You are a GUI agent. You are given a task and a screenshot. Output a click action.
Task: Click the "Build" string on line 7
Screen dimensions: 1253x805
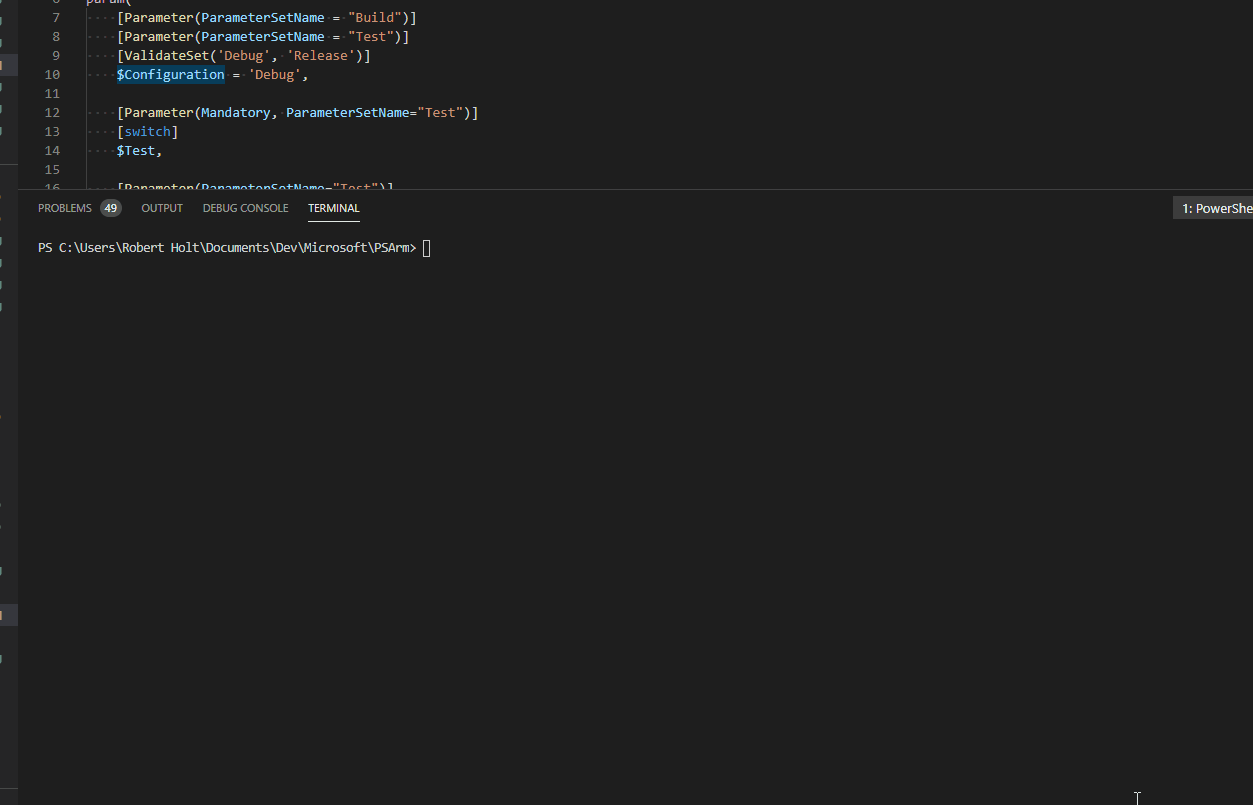pyautogui.click(x=375, y=18)
